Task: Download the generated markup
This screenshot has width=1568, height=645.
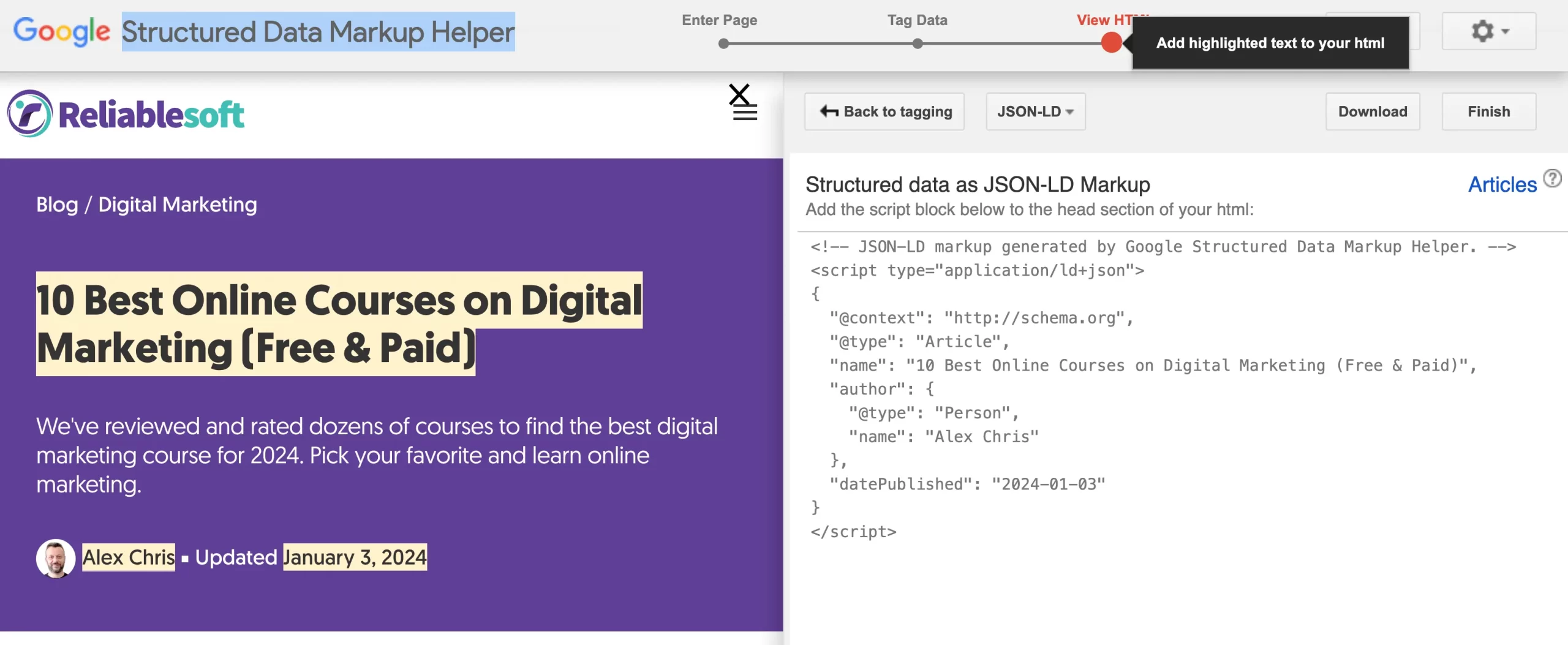Action: pyautogui.click(x=1372, y=111)
